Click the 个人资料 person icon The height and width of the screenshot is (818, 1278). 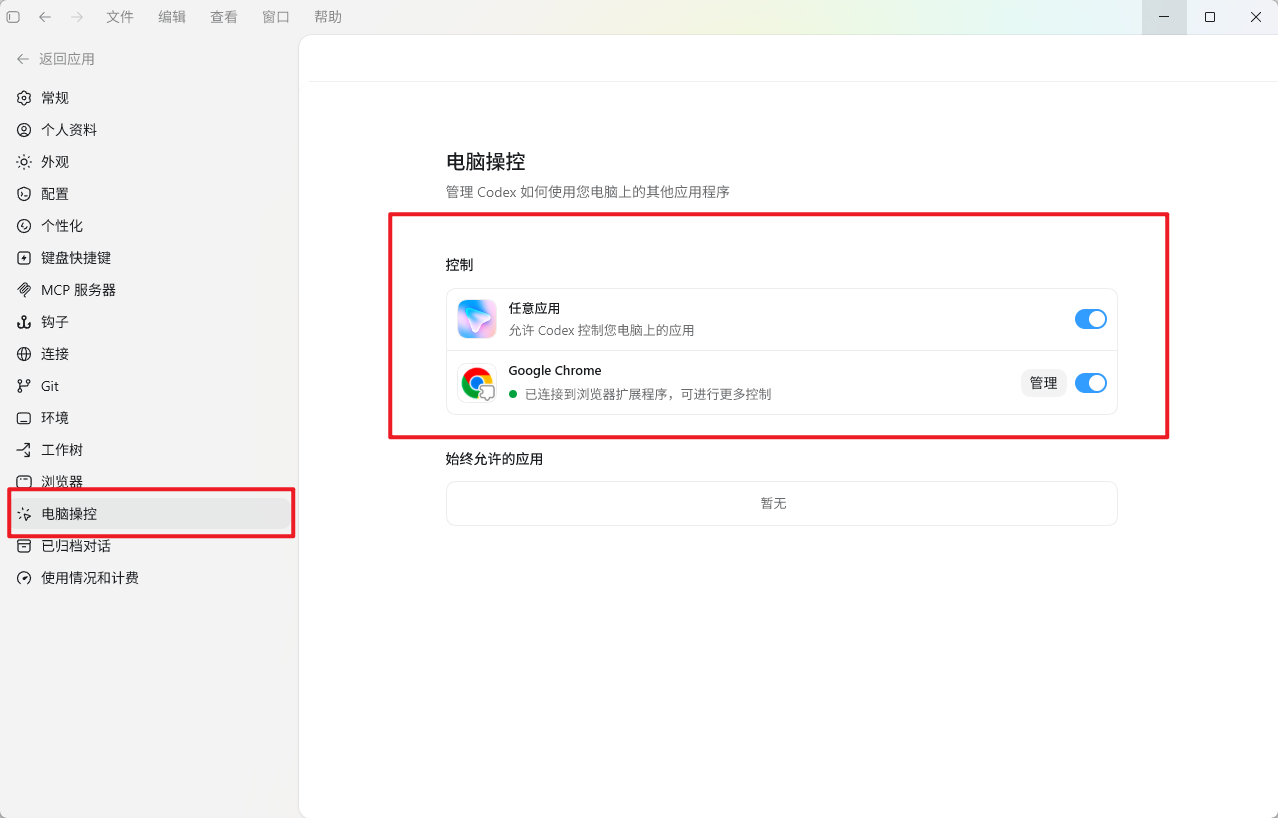tap(24, 130)
